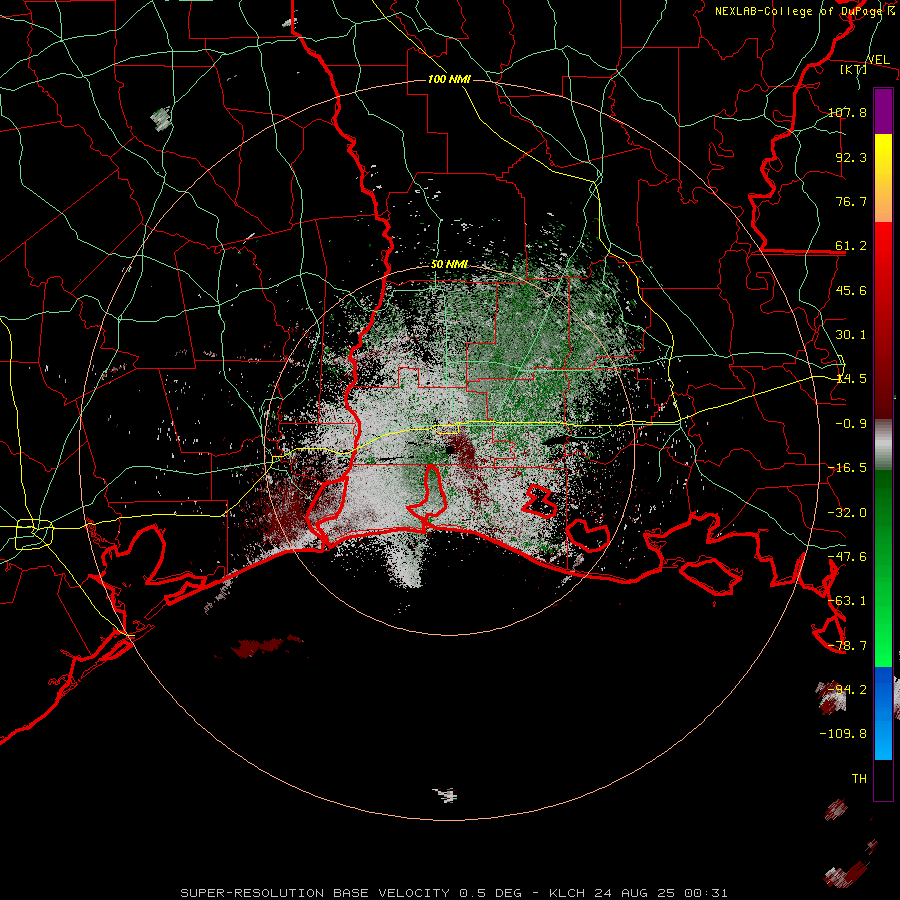The width and height of the screenshot is (900, 900).
Task: Click the -47.6 legend value
Action: pos(847,557)
